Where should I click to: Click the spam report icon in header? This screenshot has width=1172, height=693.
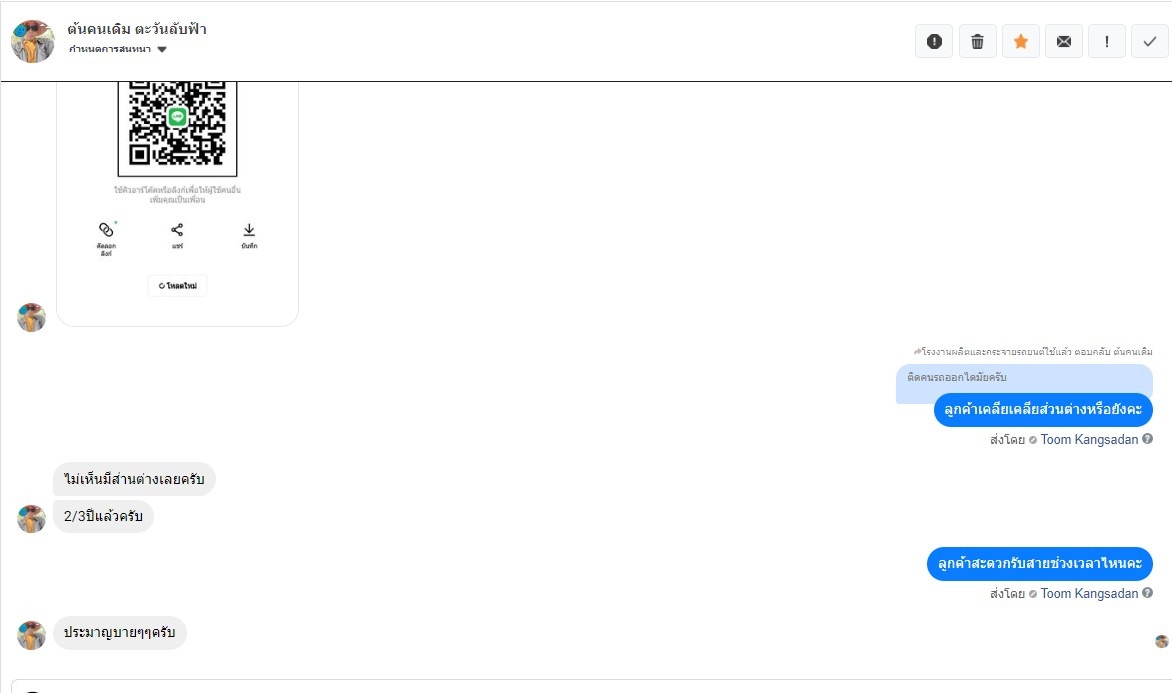[x=934, y=41]
